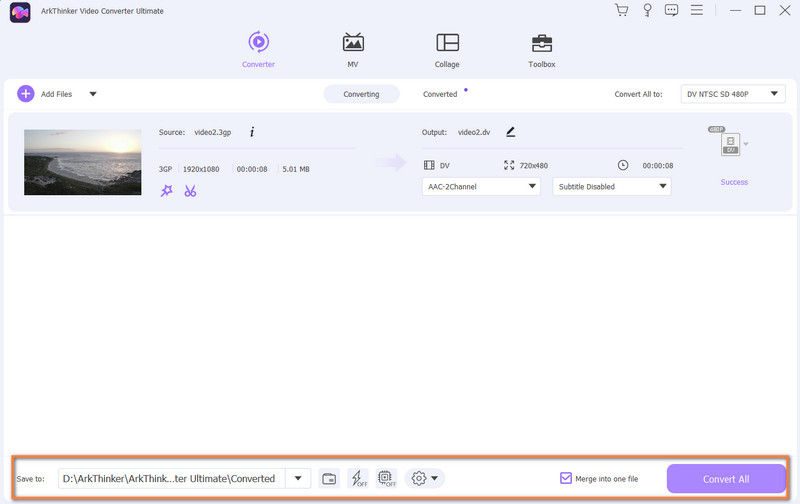Expand the Save to path dropdown
Image resolution: width=800 pixels, height=504 pixels.
pyautogui.click(x=298, y=478)
